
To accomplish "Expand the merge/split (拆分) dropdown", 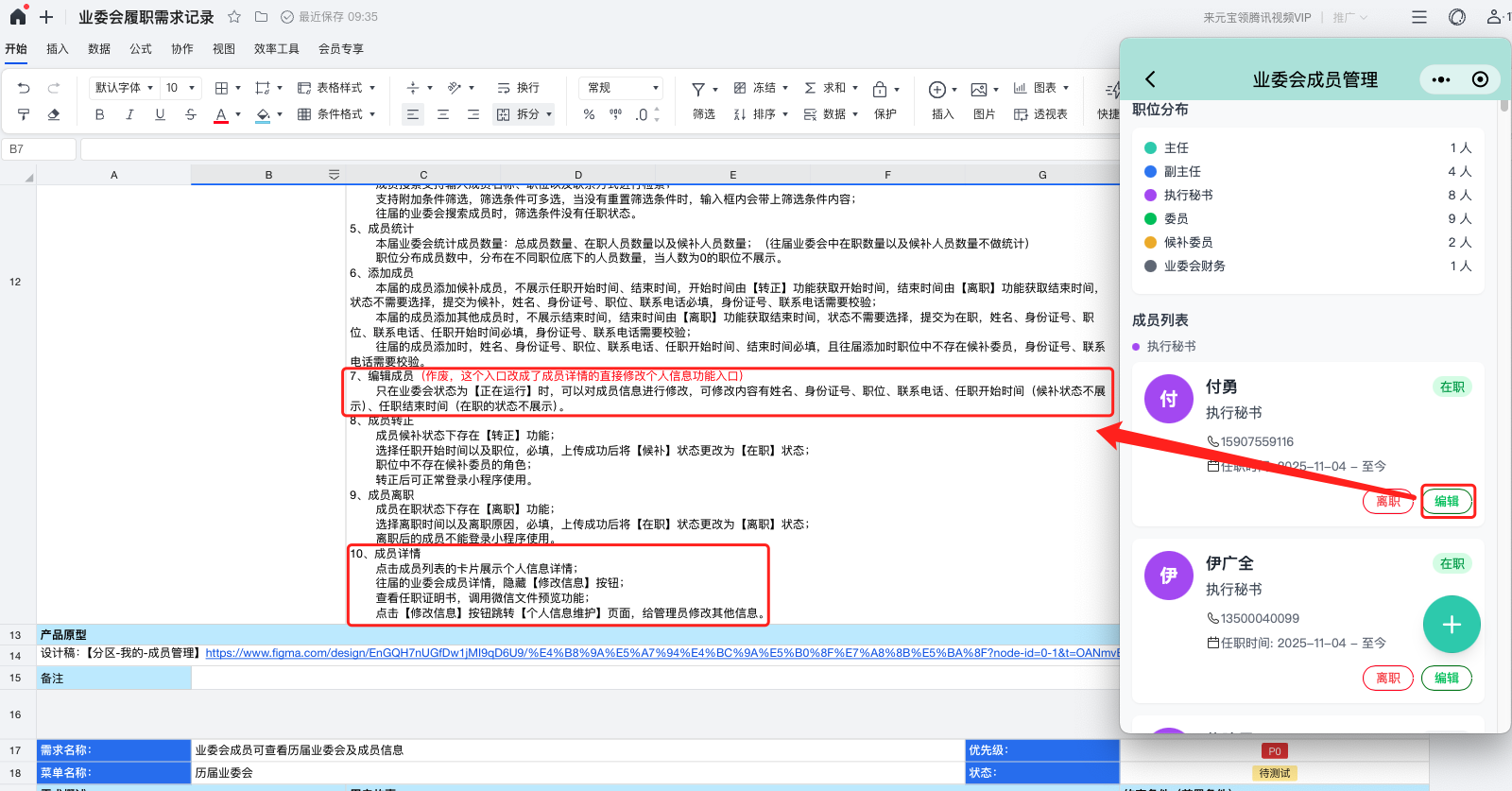I will pos(549,114).
